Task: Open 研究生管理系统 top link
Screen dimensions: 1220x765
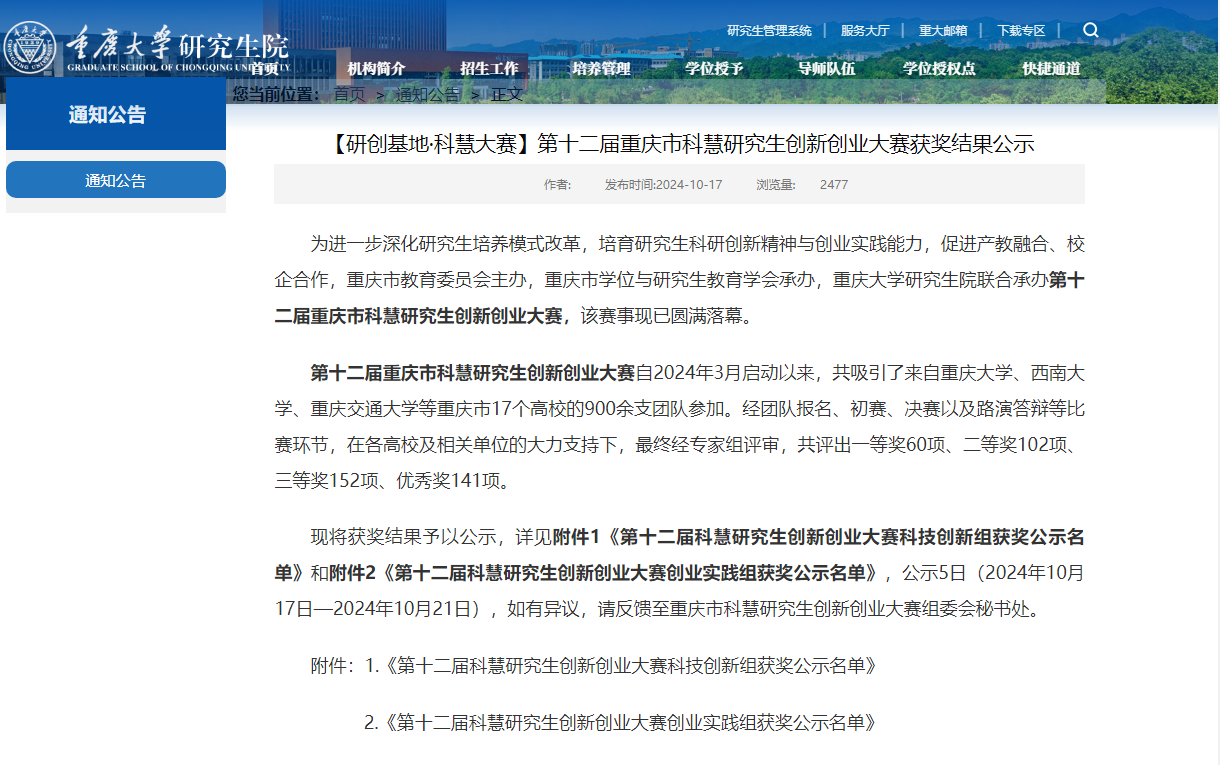Action: tap(769, 31)
